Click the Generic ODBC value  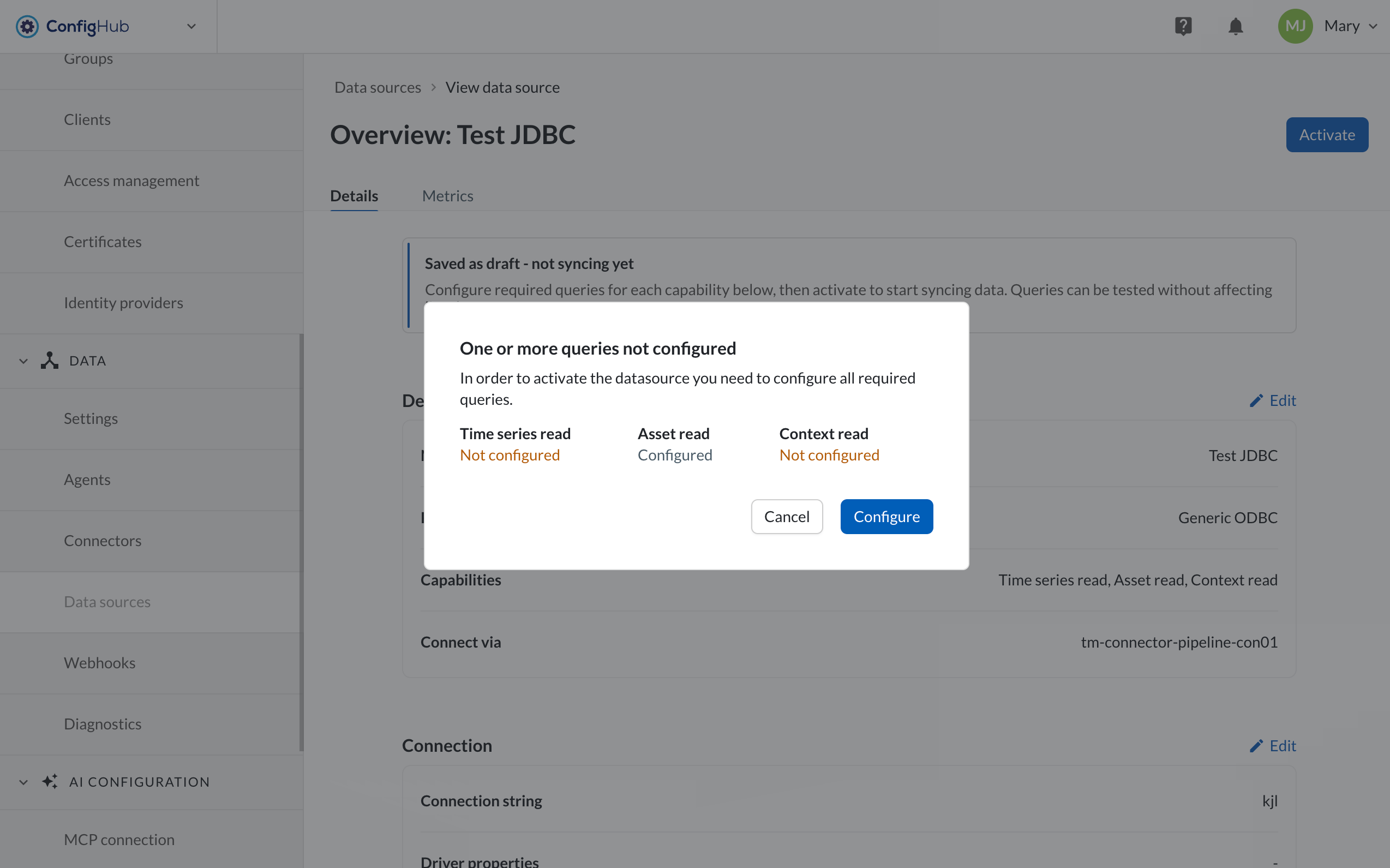point(1227,517)
